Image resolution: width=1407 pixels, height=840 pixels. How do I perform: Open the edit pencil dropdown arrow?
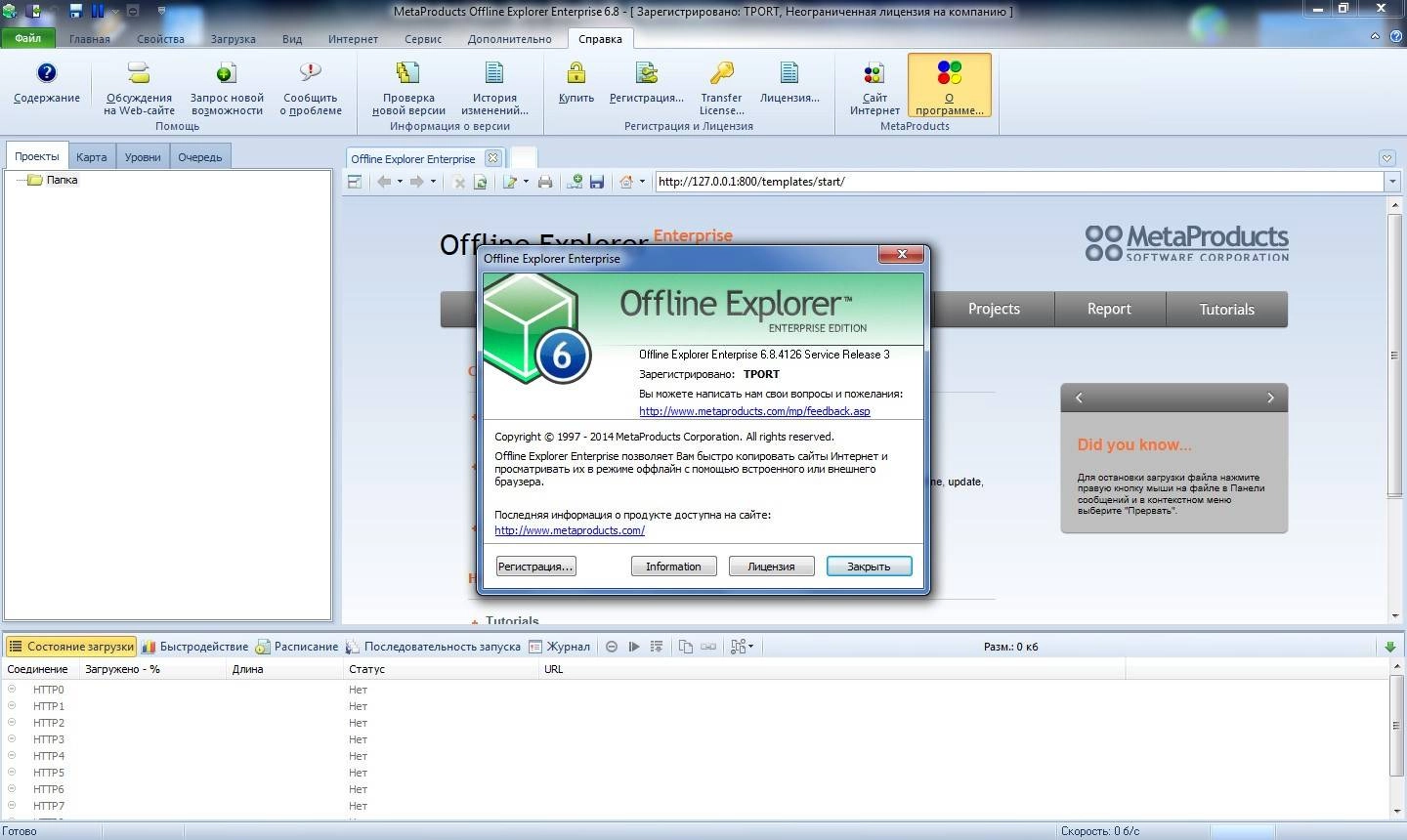tap(526, 182)
